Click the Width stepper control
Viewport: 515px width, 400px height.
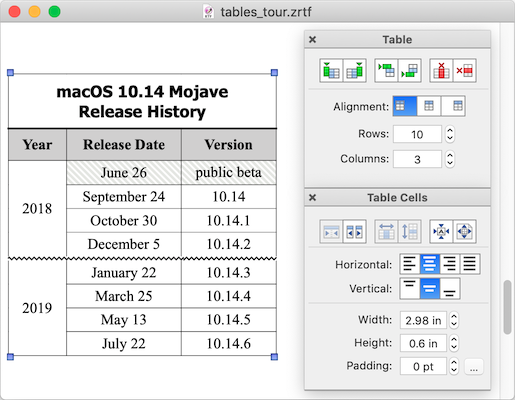point(454,320)
